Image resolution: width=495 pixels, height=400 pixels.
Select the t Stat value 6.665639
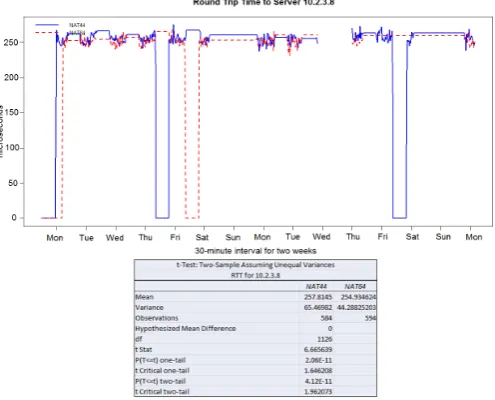click(x=318, y=349)
